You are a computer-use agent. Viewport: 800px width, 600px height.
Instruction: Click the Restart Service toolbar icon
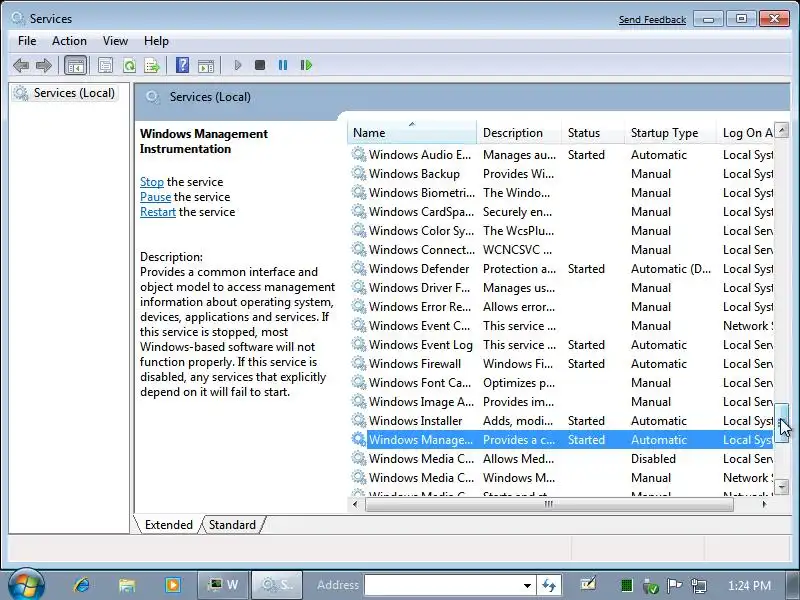[x=306, y=65]
